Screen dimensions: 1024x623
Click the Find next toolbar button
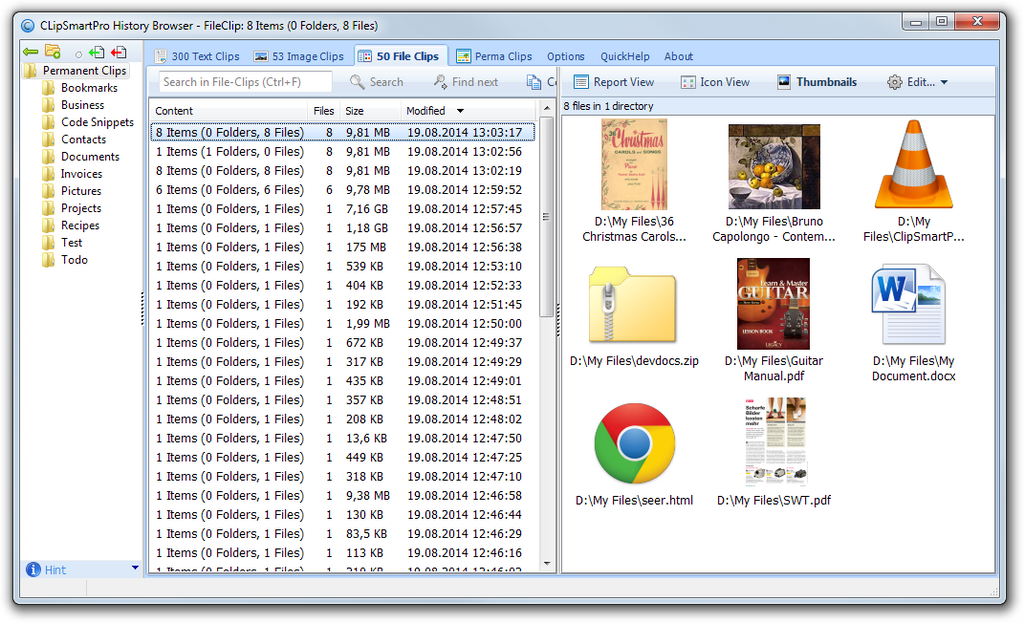(465, 82)
